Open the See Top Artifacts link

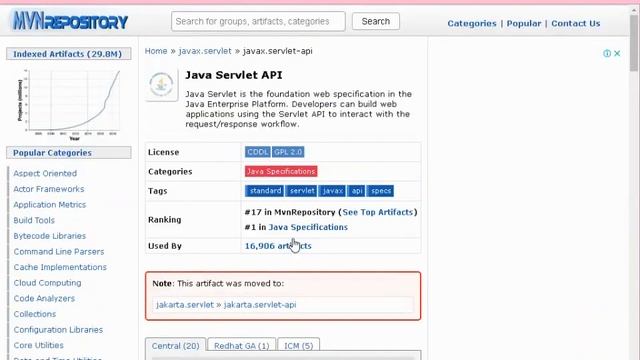(378, 212)
